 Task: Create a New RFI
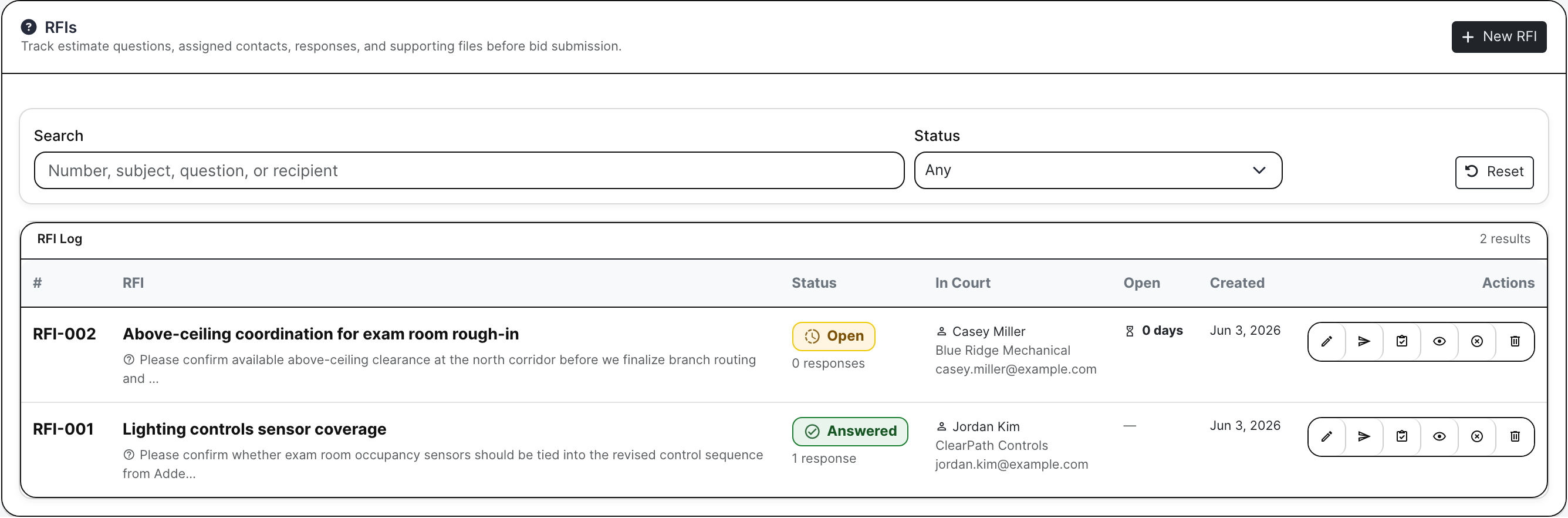click(x=1499, y=37)
